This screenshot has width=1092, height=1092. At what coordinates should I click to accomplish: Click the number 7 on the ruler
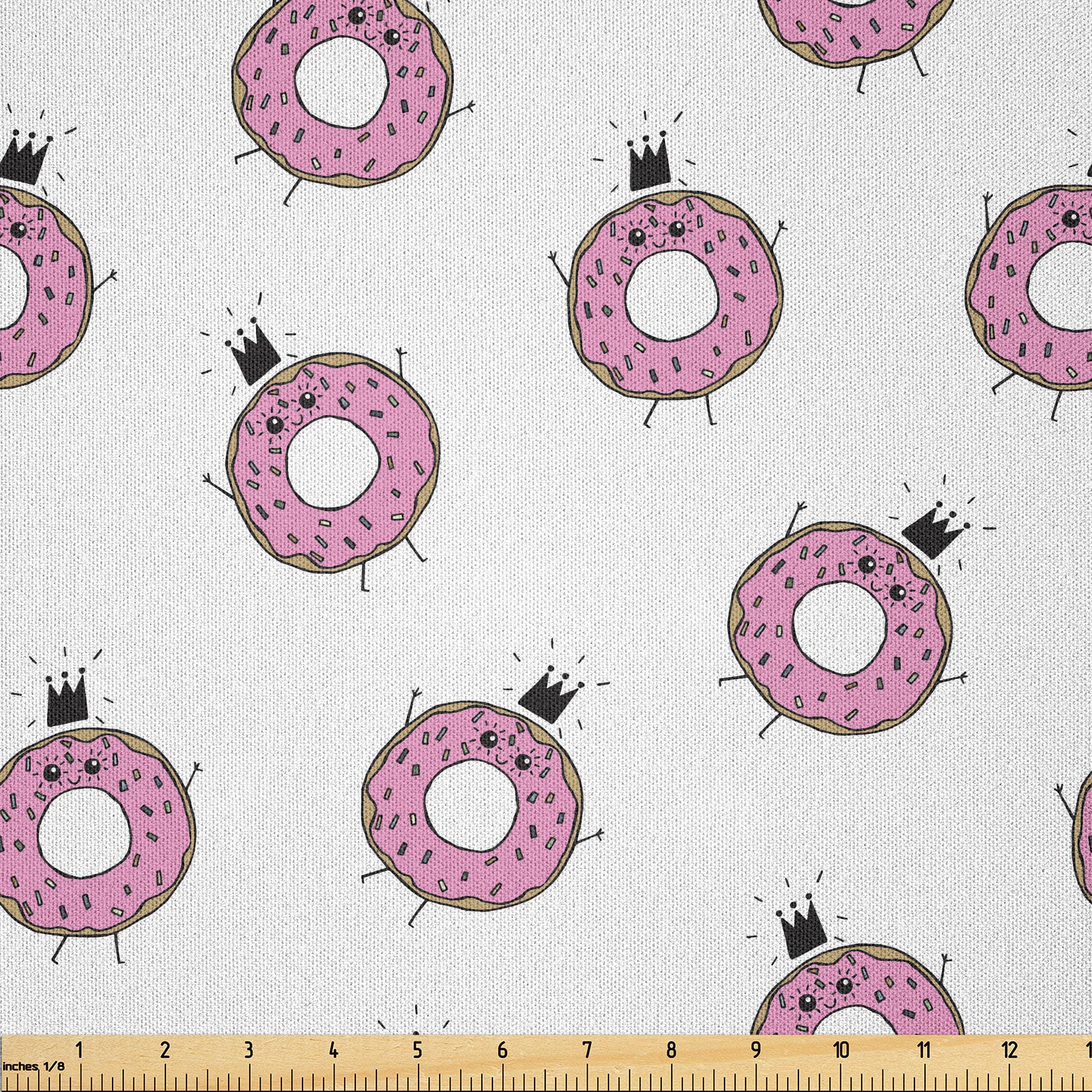[x=587, y=1050]
